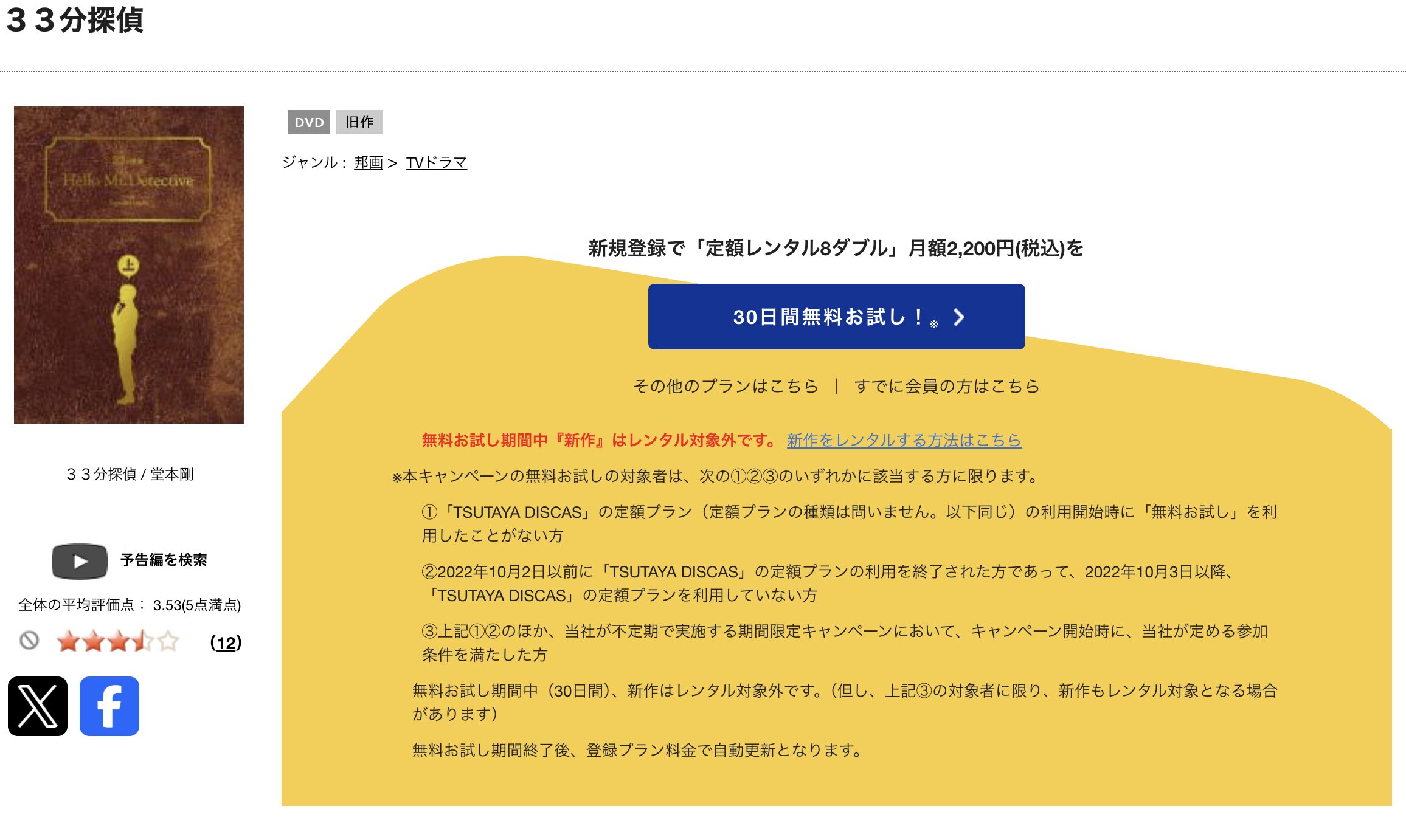The height and width of the screenshot is (840, 1406).
Task: Click the arrow chevron inside the free trial button
Action: pos(960,317)
